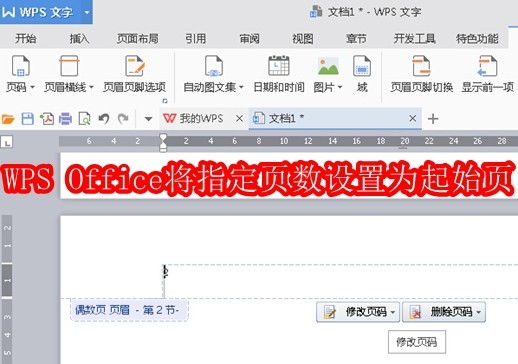Switch header/footer (页眉页脚切换)

[x=421, y=74]
